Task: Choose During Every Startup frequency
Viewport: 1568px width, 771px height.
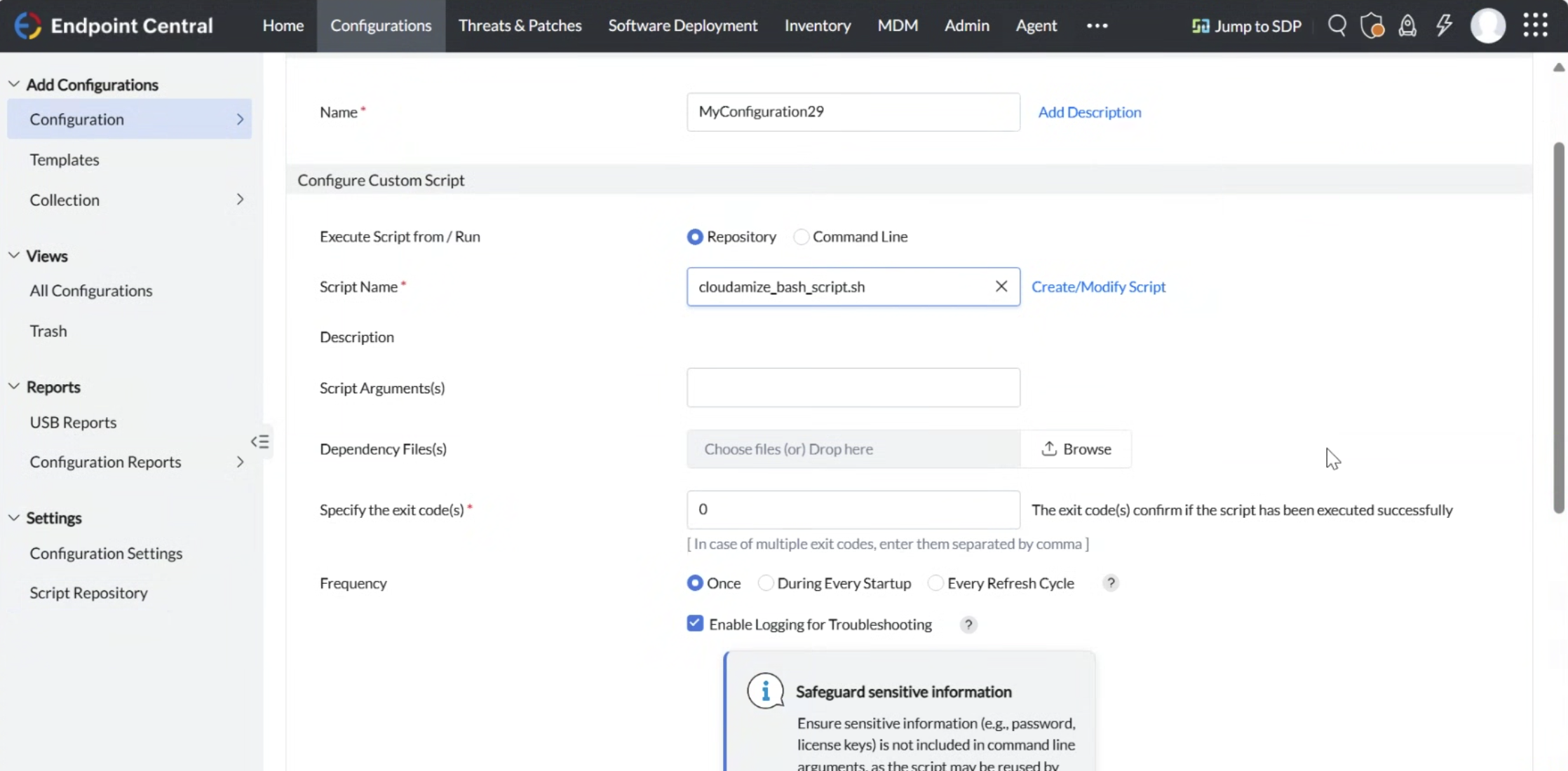Action: (x=766, y=583)
